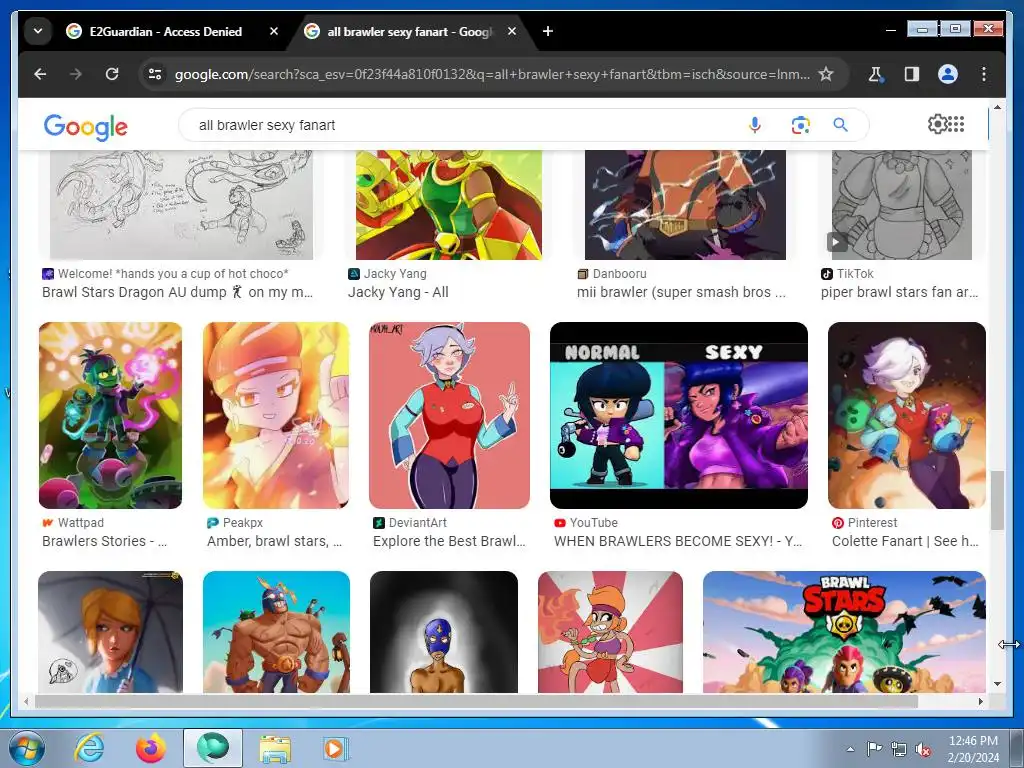Open Peakpx Amber brawl stars thumbnail
The width and height of the screenshot is (1024, 768).
pyautogui.click(x=276, y=415)
